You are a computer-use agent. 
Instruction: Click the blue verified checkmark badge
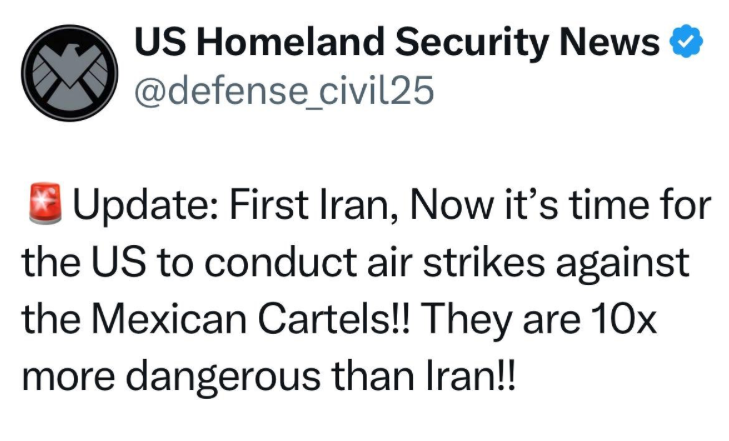tap(686, 42)
